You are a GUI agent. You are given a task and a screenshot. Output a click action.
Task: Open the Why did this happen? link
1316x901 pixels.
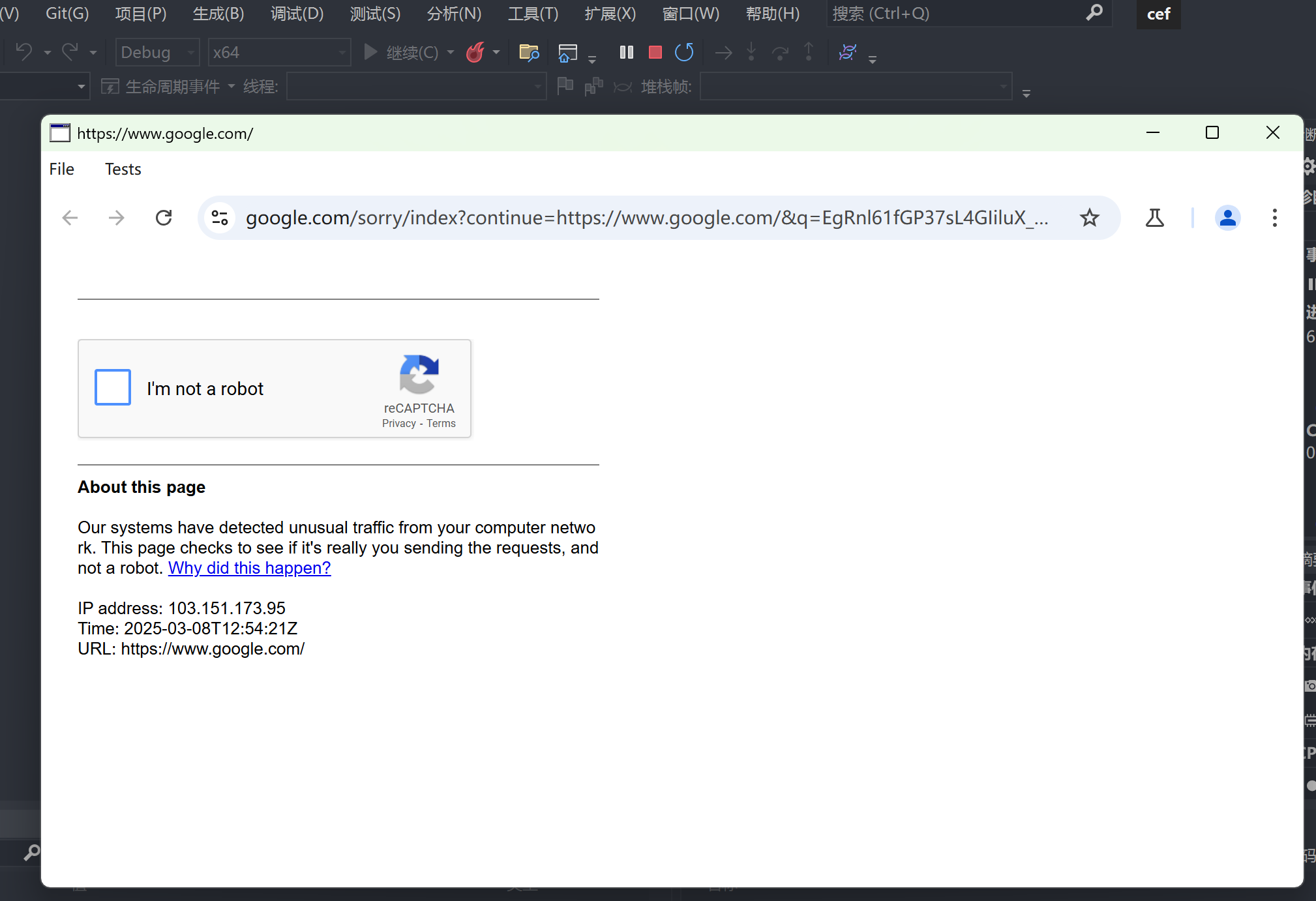tap(250, 568)
